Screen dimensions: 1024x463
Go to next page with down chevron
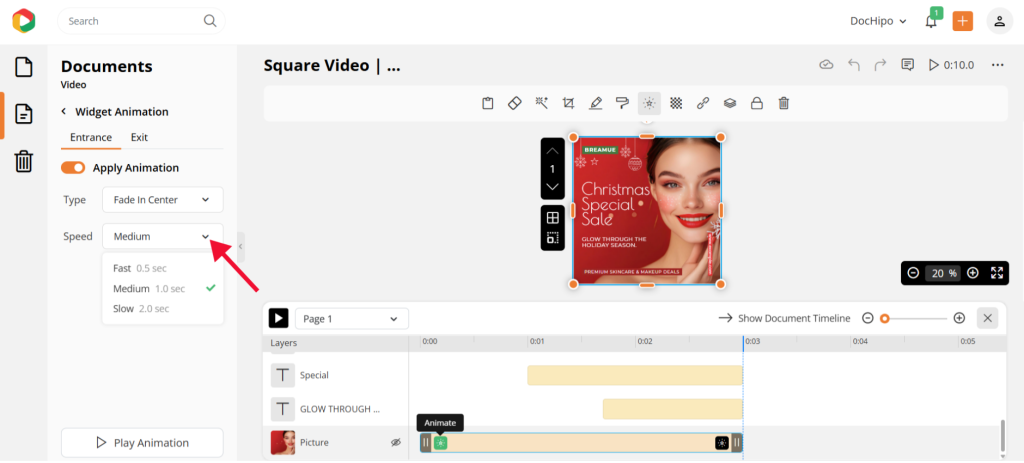(552, 187)
